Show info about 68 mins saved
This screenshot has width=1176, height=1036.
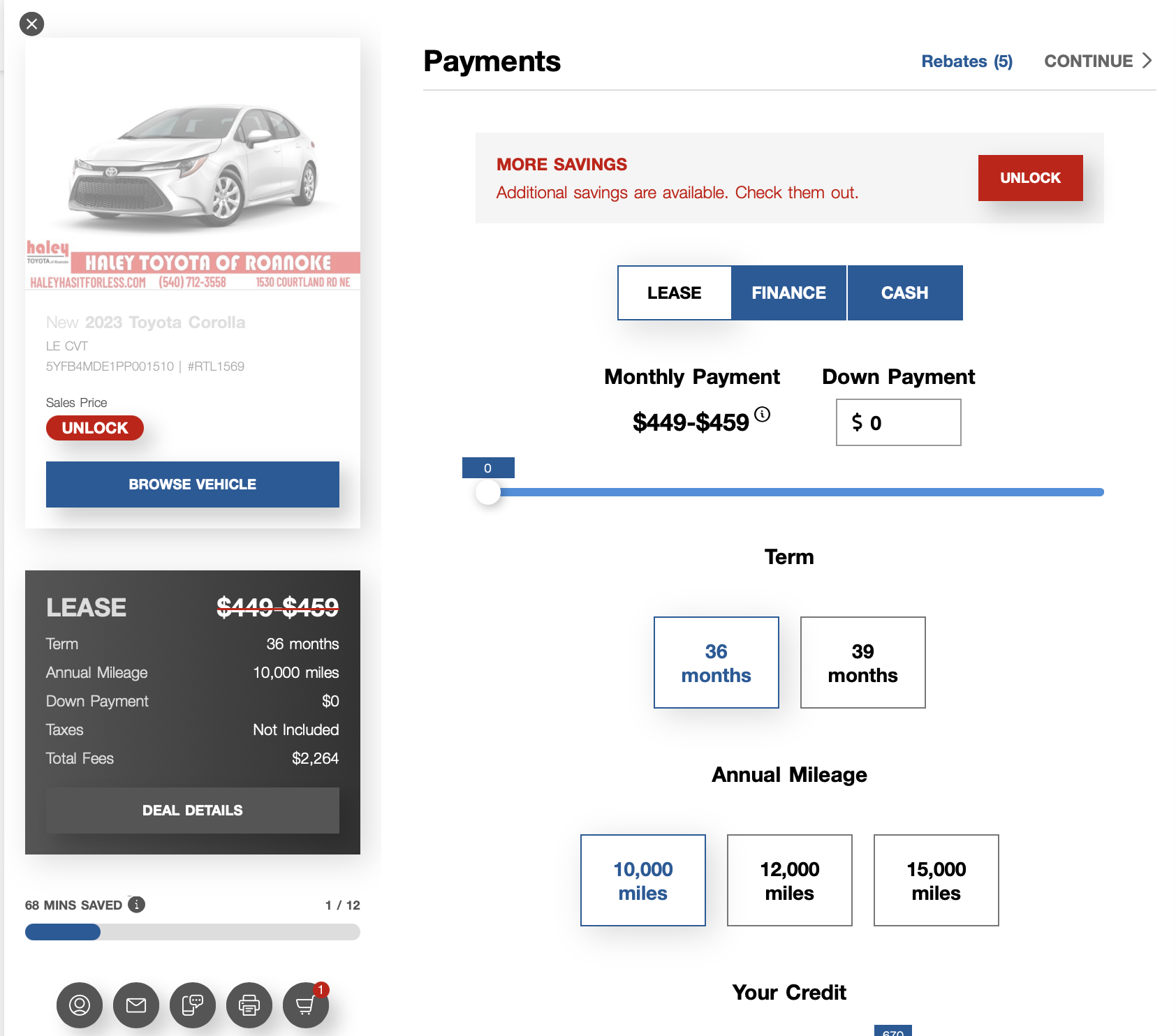(x=137, y=905)
